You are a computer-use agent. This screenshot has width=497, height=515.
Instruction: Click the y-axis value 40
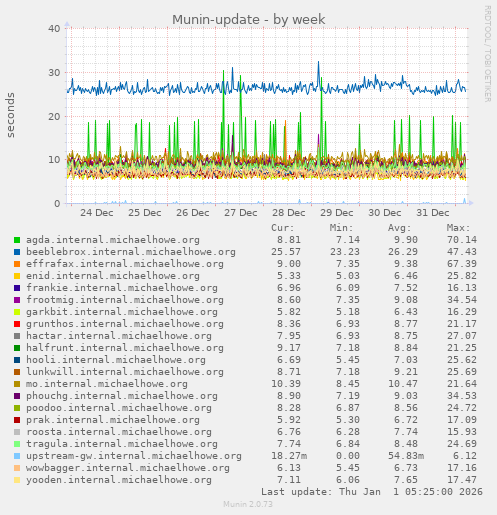click(x=54, y=29)
